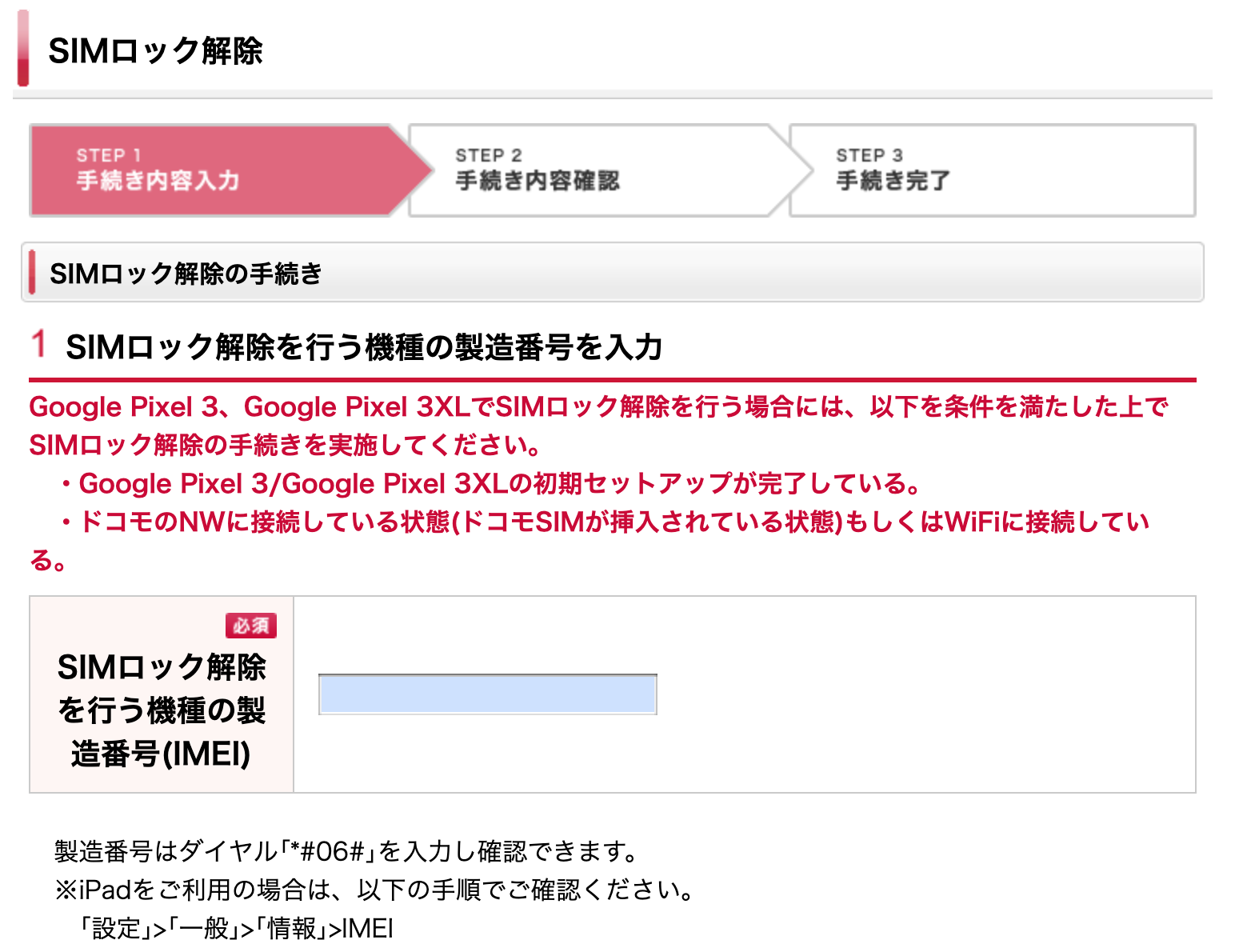
Task: Click the red step number 1
Action: (x=38, y=344)
